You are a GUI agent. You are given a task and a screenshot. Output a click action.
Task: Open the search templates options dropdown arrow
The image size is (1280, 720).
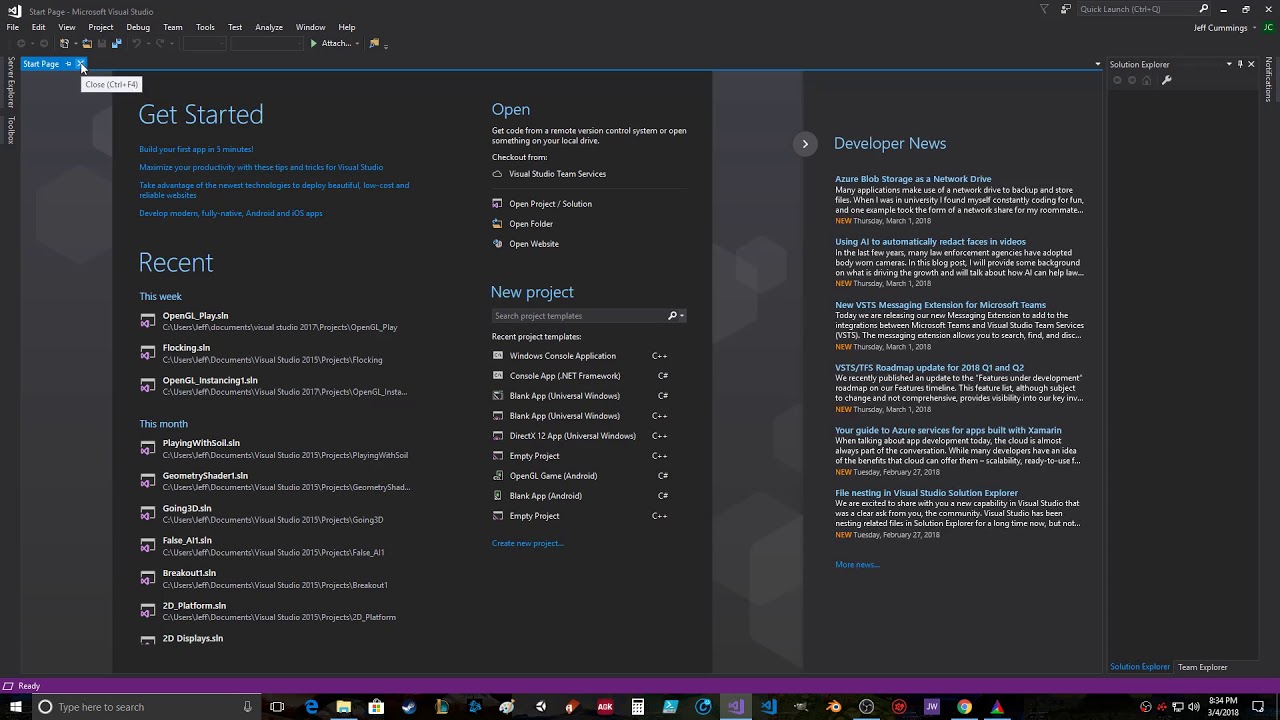682,316
